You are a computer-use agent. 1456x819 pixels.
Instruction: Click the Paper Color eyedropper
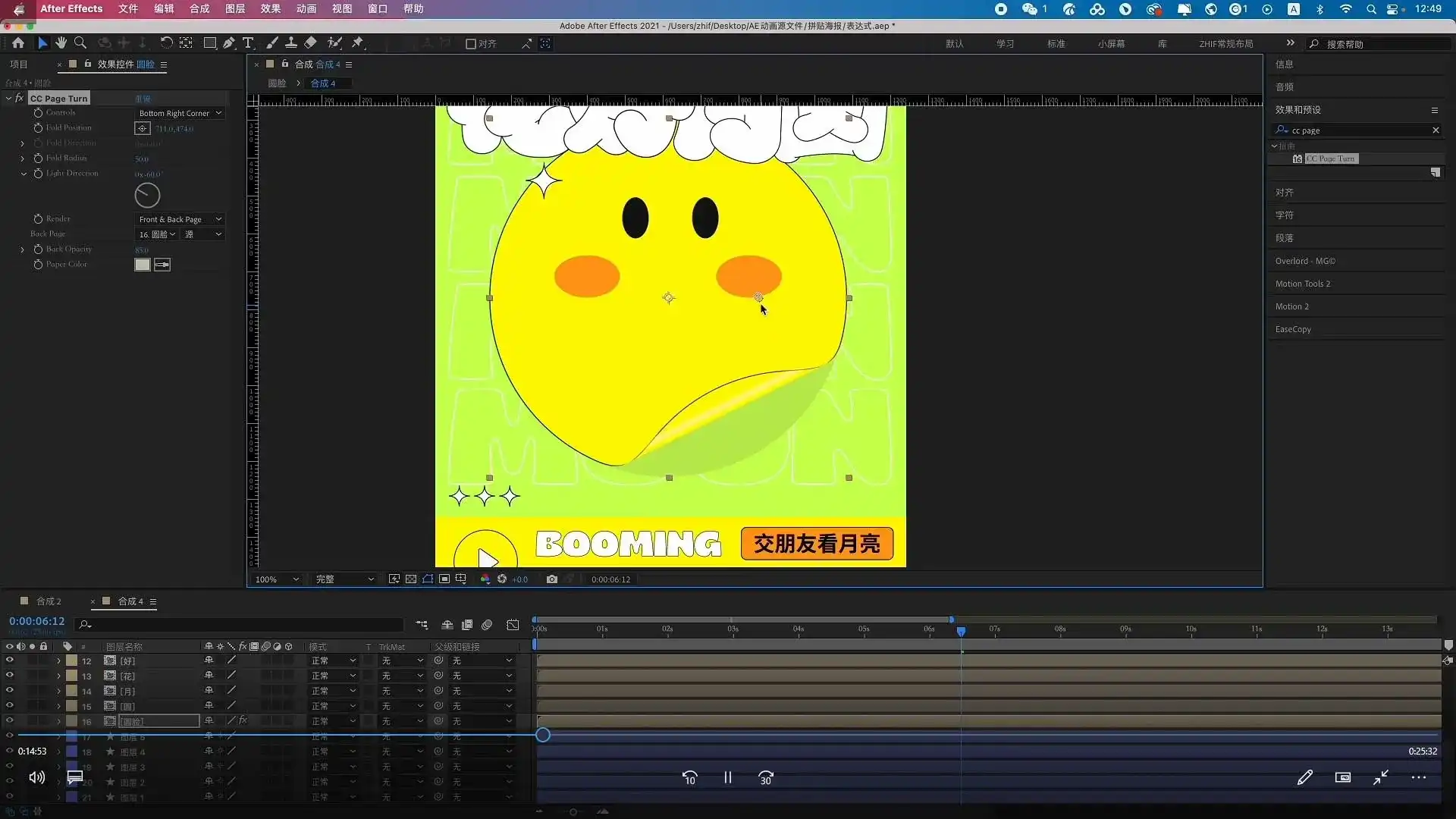coord(162,265)
